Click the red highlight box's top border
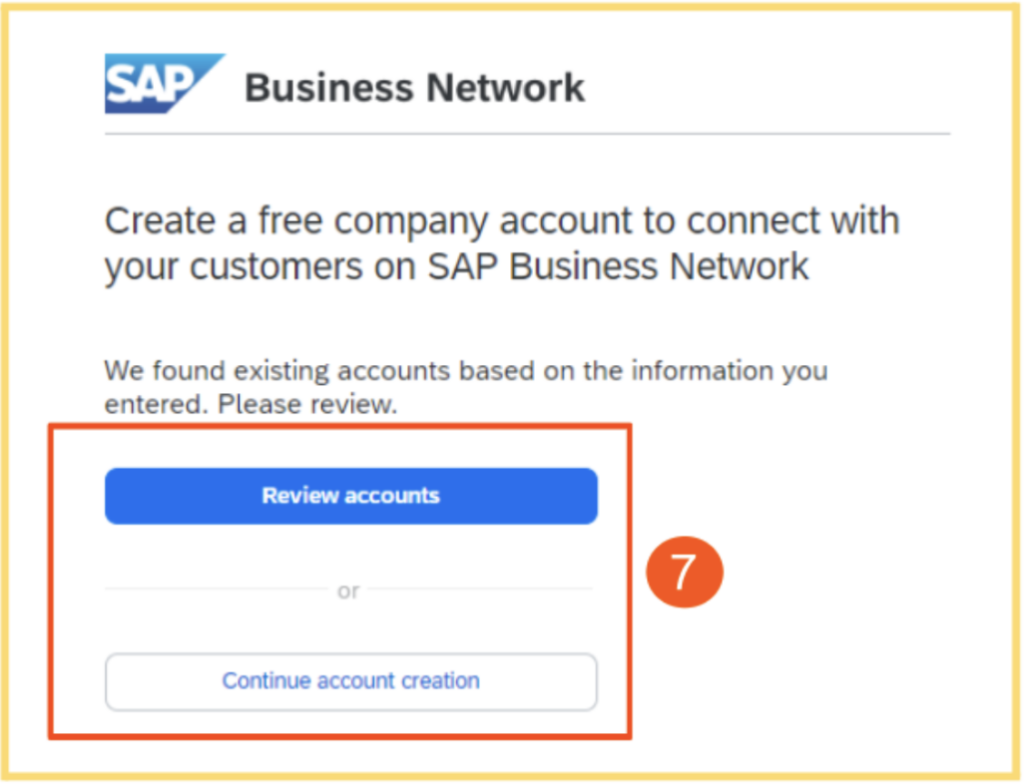1024x784 pixels. [340, 426]
